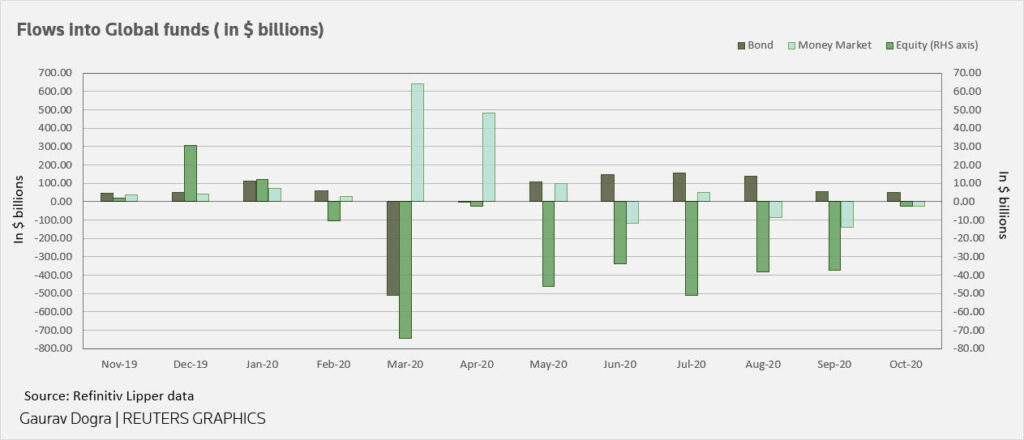This screenshot has width=1024, height=440.
Task: Open the 'Source: Refinitiv Lipper data' text
Action: click(103, 395)
